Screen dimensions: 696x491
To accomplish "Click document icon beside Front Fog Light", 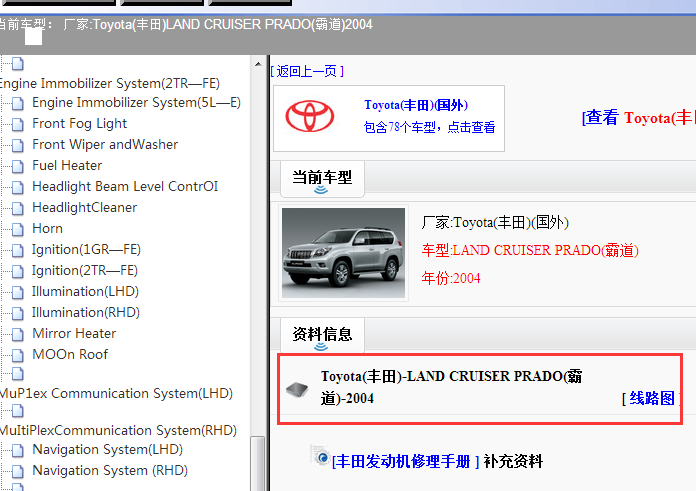I will point(18,124).
